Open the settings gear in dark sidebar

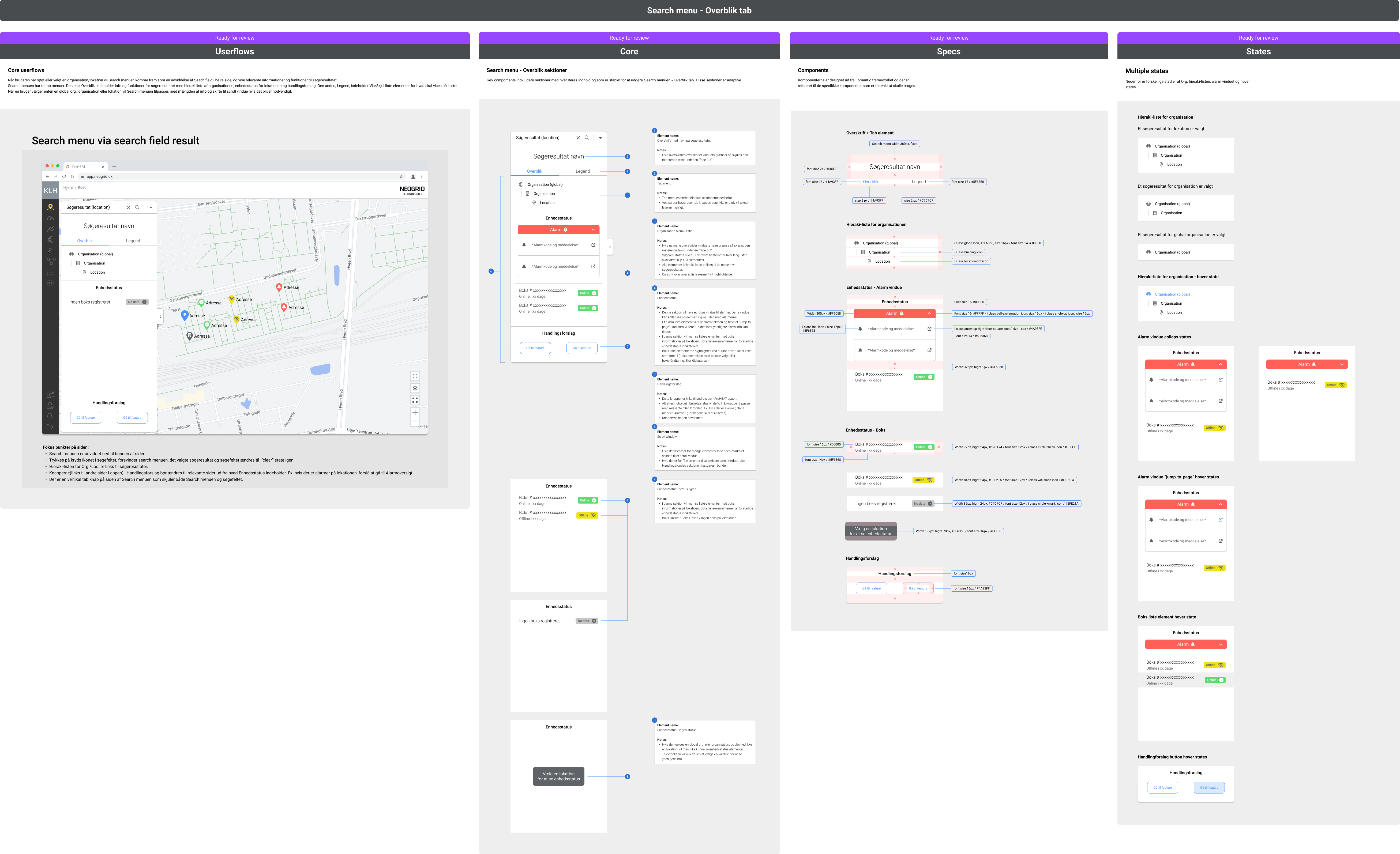(50, 283)
